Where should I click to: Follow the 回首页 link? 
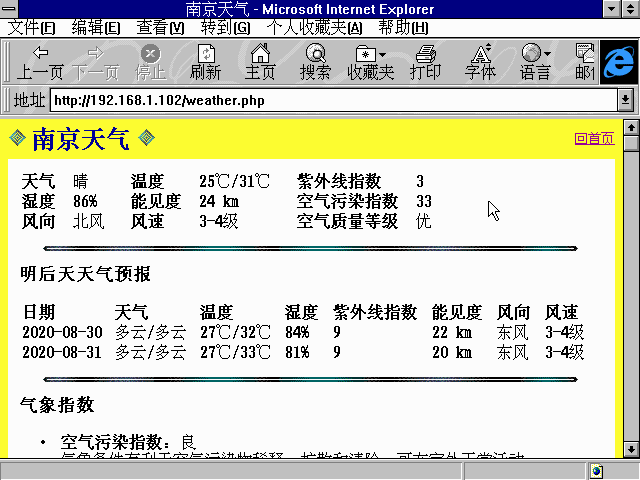594,138
